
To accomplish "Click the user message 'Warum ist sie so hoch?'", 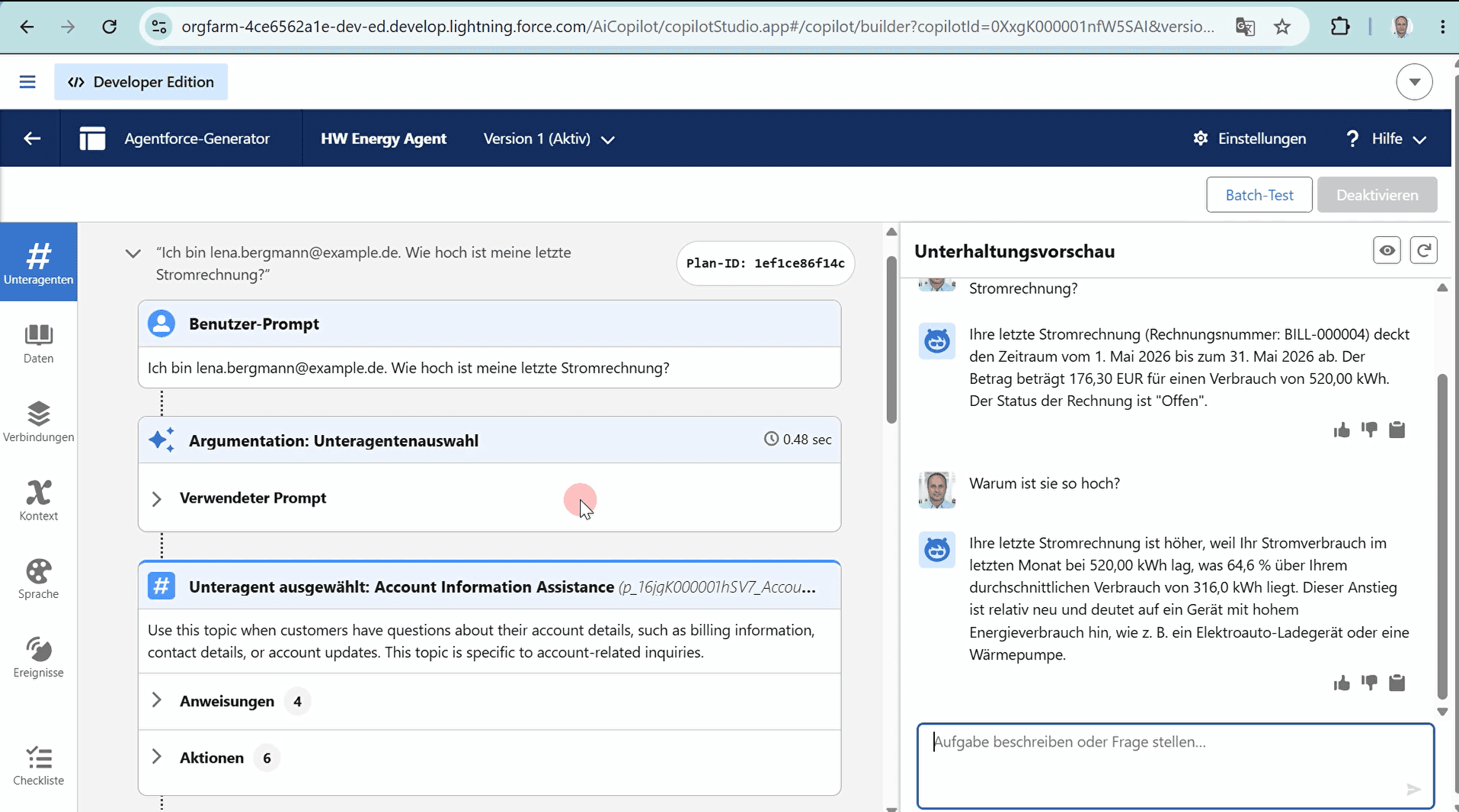I will [x=1044, y=484].
